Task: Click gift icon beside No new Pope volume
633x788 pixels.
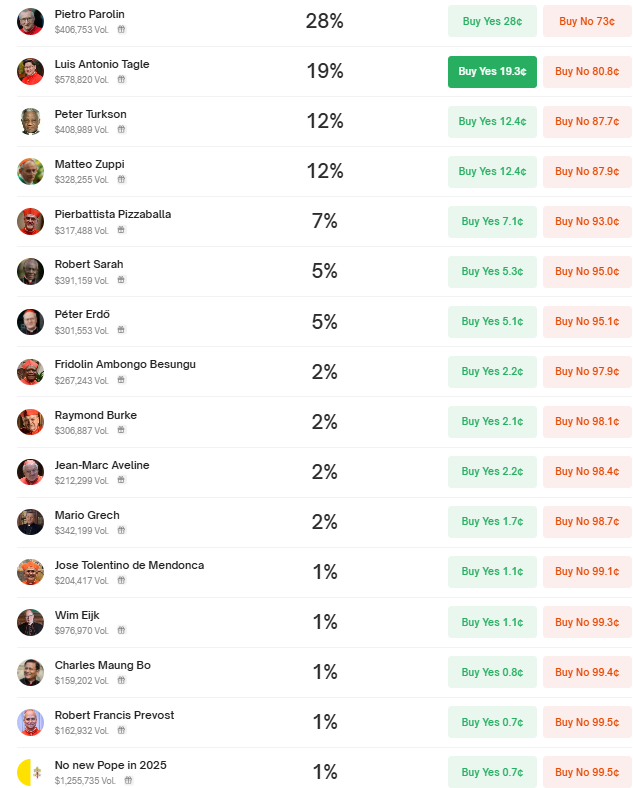Action: 128,780
